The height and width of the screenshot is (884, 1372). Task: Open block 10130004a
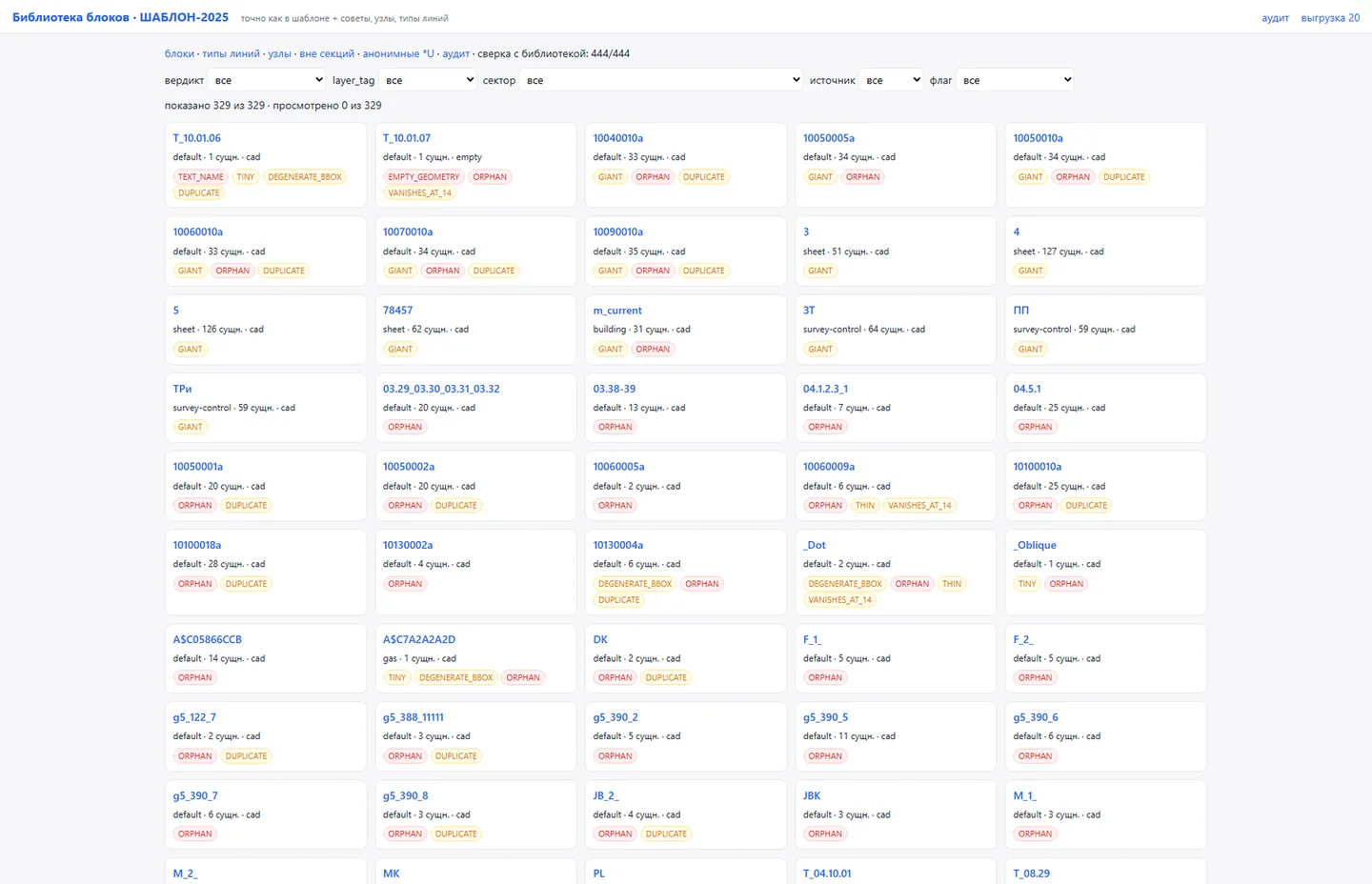[x=617, y=545]
